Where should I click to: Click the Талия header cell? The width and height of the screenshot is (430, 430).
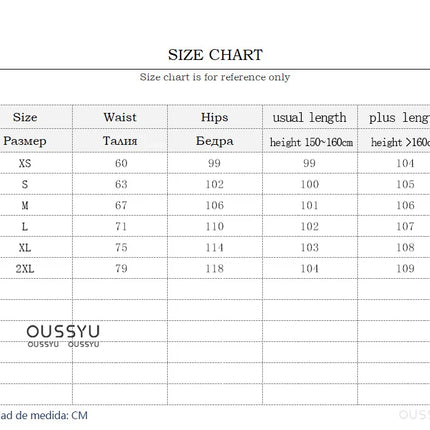(x=120, y=141)
